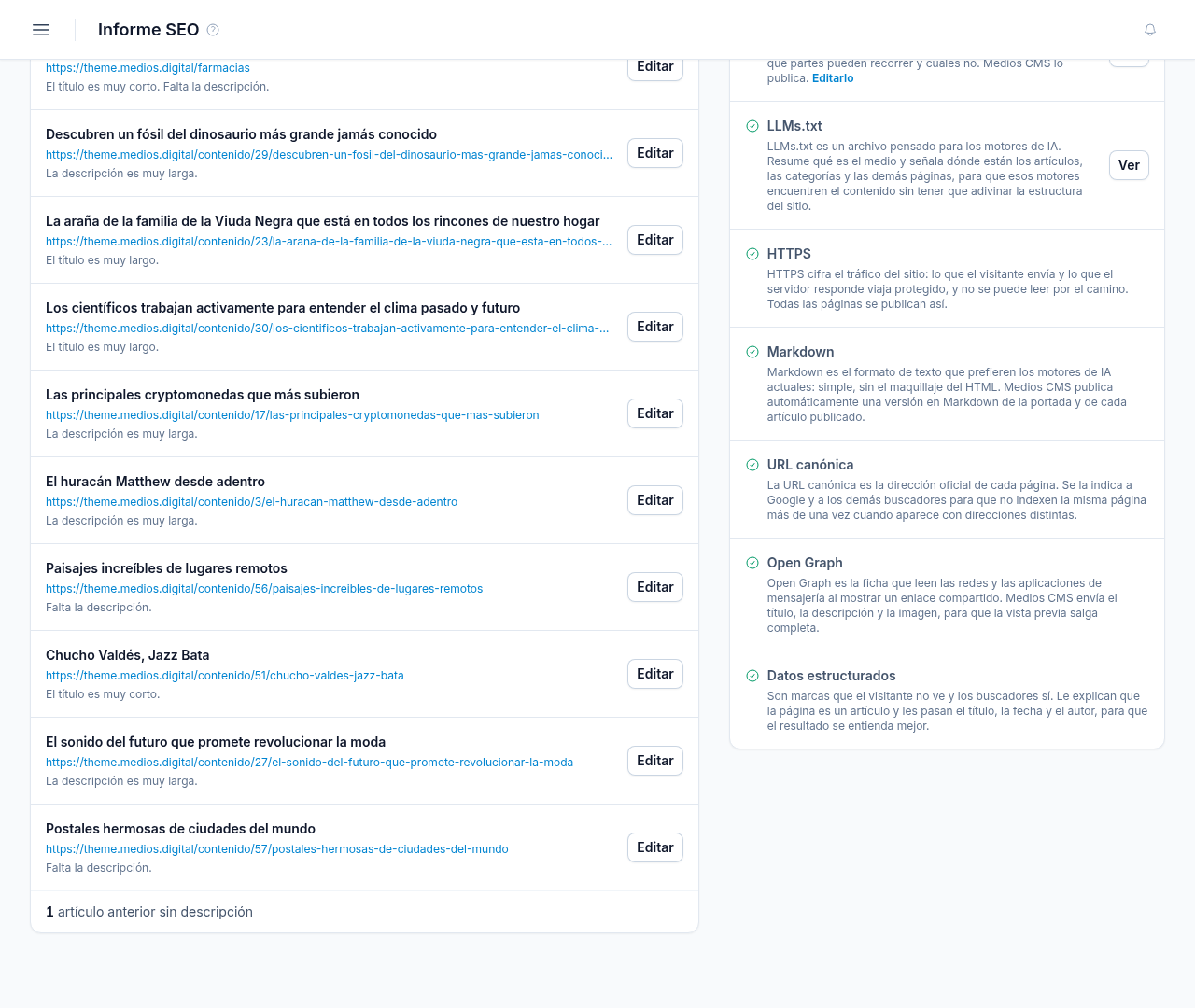Edit the Chucho Valdés article

pos(655,674)
